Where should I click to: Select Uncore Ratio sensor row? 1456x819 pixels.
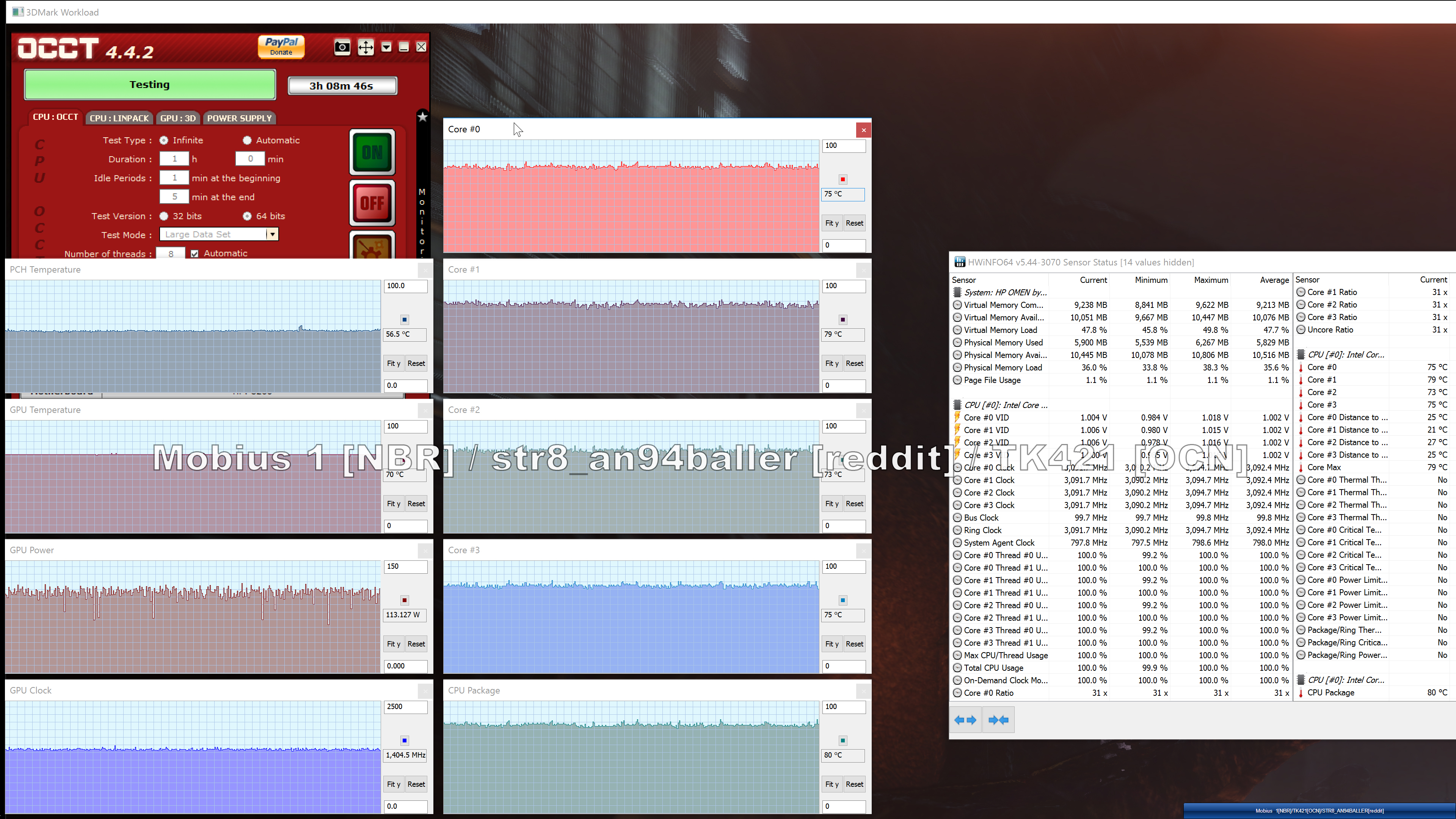(x=1374, y=329)
